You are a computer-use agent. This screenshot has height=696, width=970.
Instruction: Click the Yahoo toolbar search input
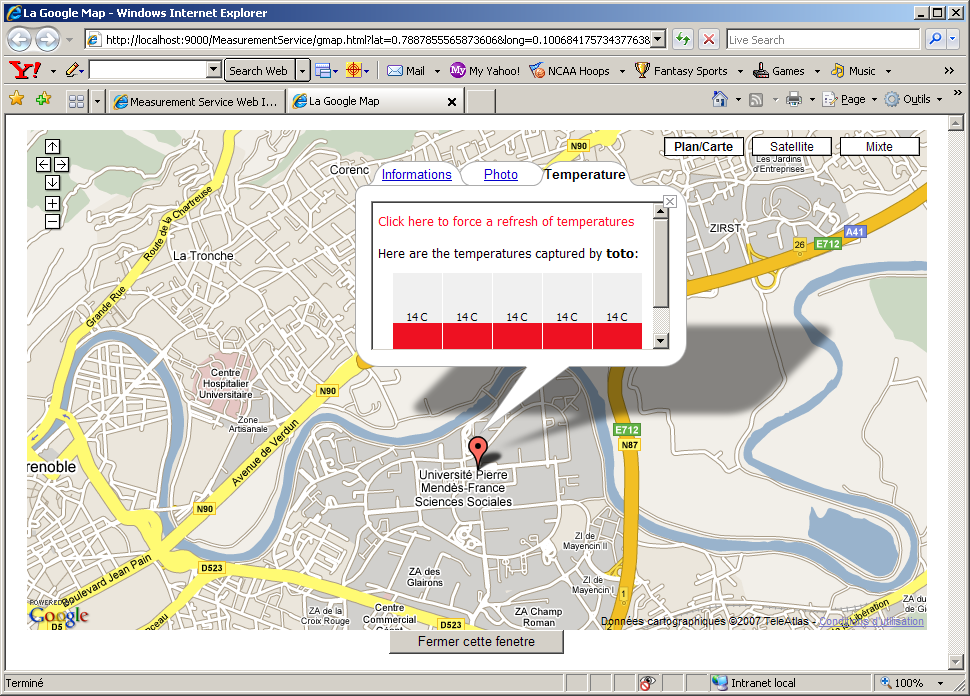tap(148, 70)
